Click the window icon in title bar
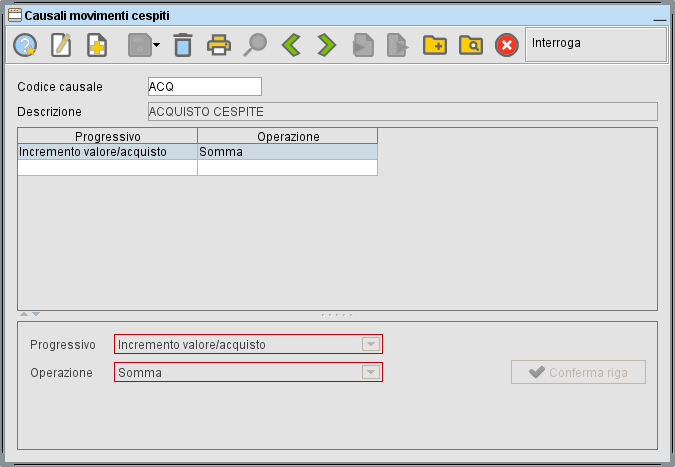 click(15, 15)
